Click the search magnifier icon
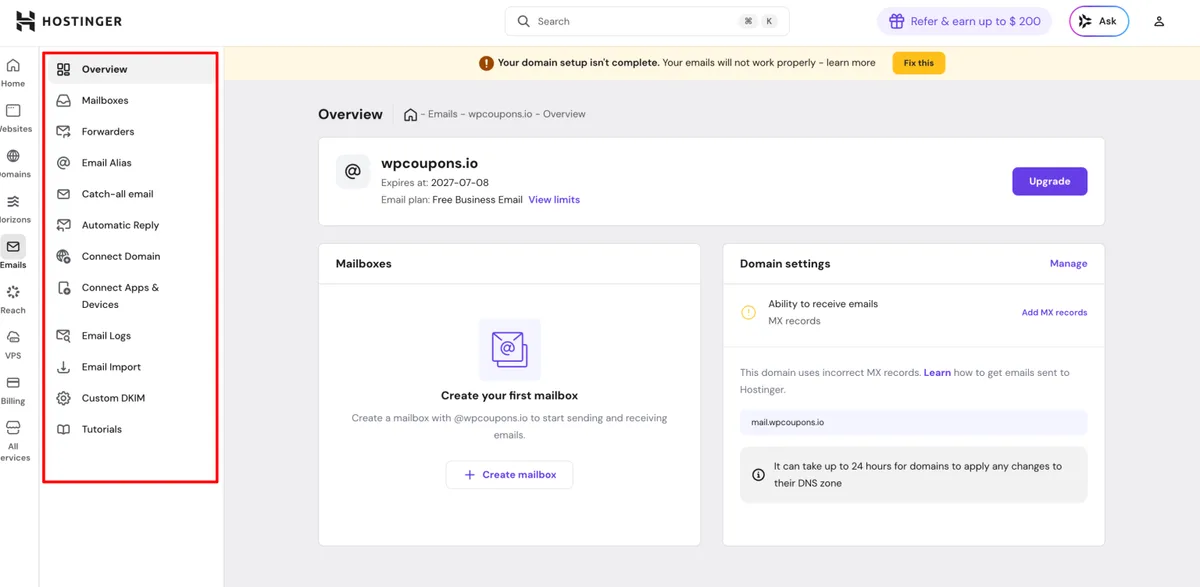1200x587 pixels. [x=524, y=21]
